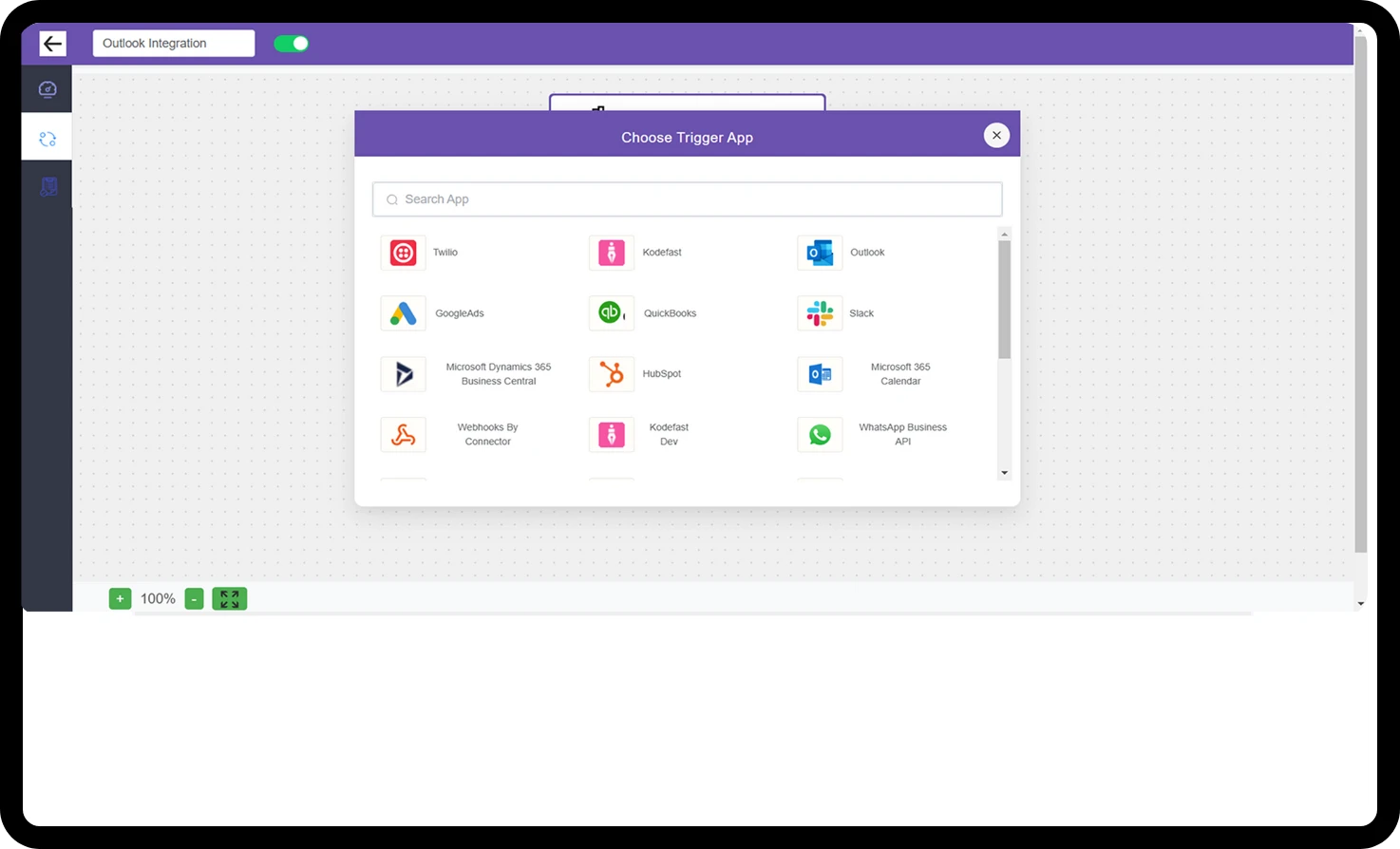Click the GoogleAds label text

460,313
